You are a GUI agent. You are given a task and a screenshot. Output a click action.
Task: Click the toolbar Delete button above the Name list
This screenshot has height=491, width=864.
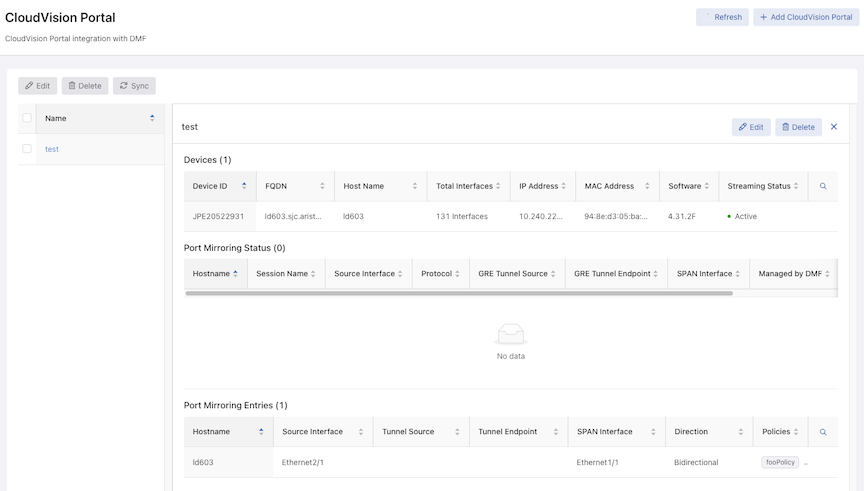85,86
